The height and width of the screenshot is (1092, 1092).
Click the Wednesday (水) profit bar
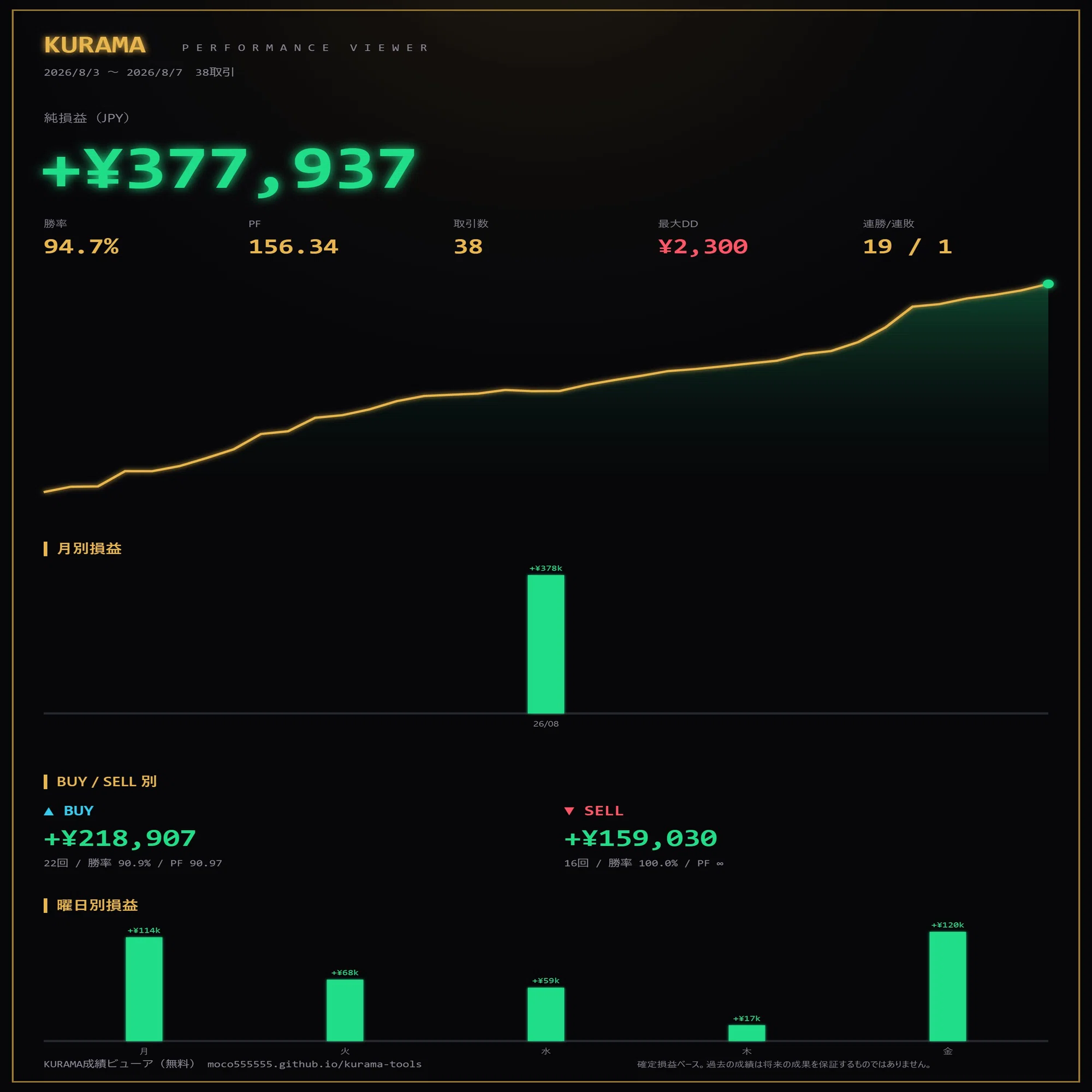(x=546, y=1014)
